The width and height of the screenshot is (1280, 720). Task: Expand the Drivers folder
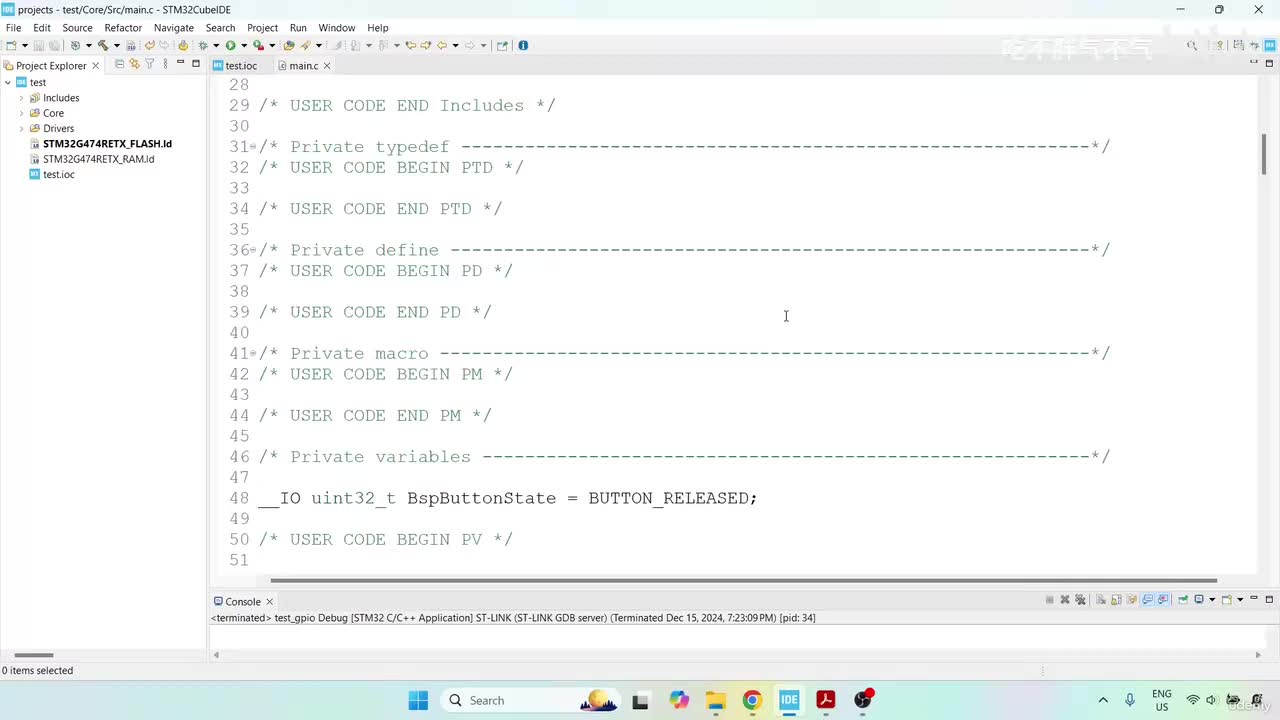tap(22, 128)
